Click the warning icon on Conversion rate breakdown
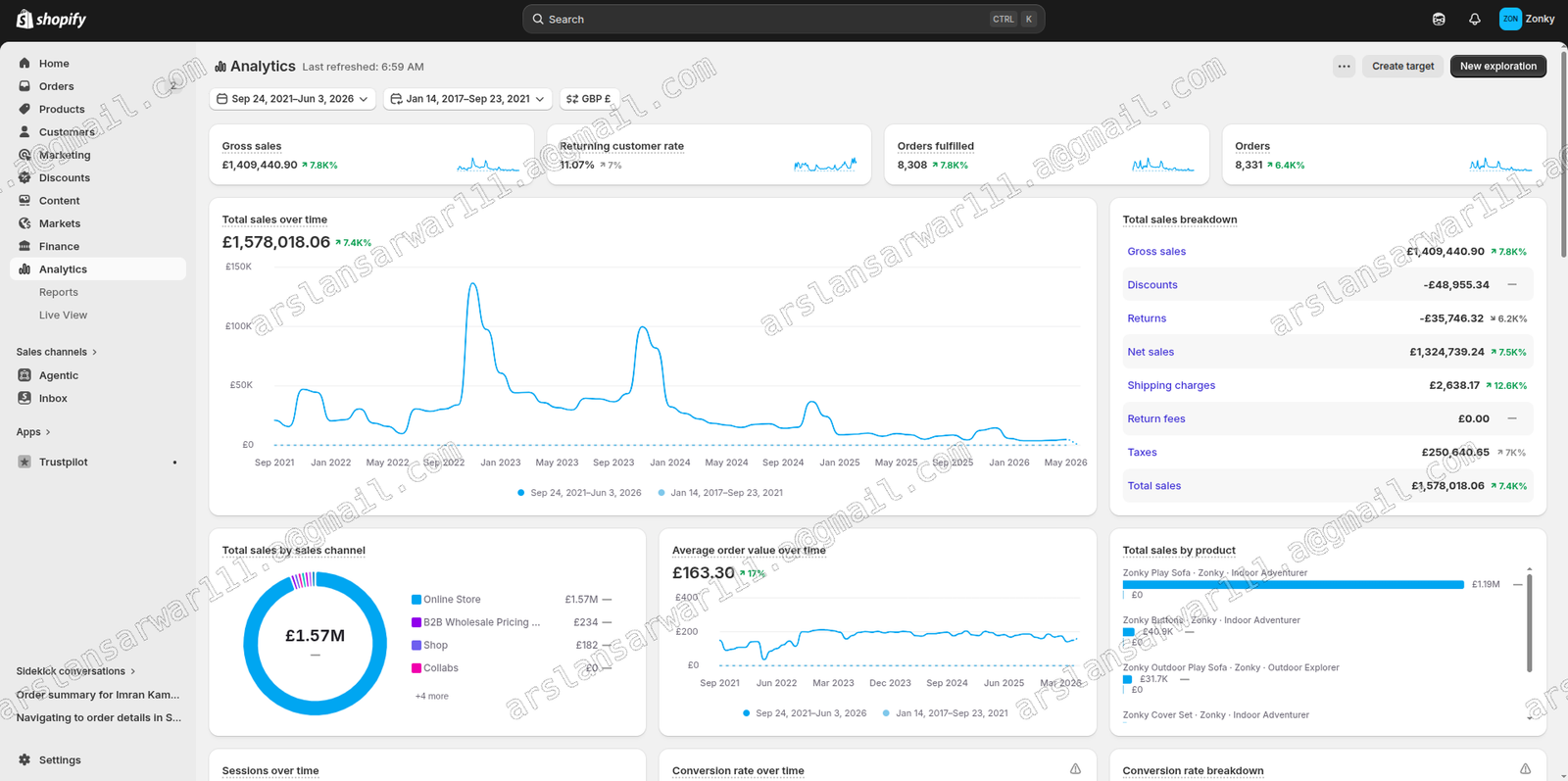 pyautogui.click(x=1525, y=769)
